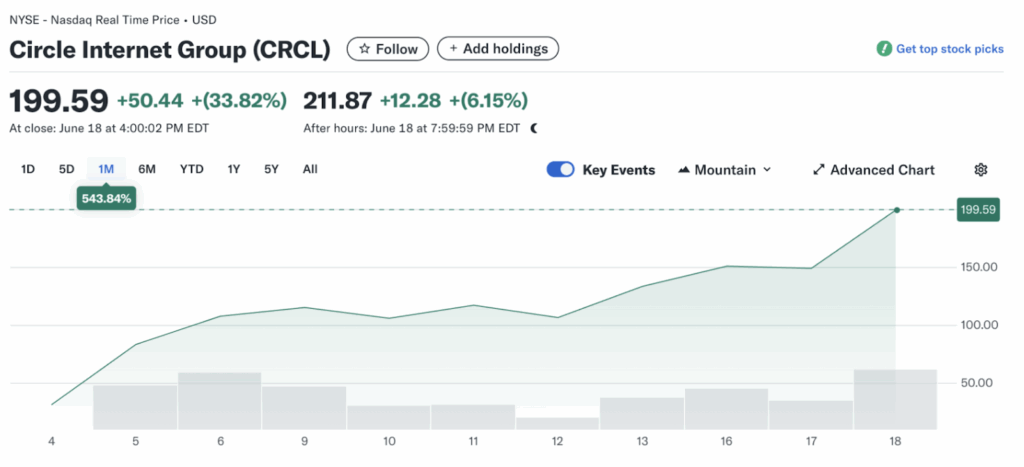Select the 1D time range tab
The height and width of the screenshot is (467, 1024).
pos(28,169)
